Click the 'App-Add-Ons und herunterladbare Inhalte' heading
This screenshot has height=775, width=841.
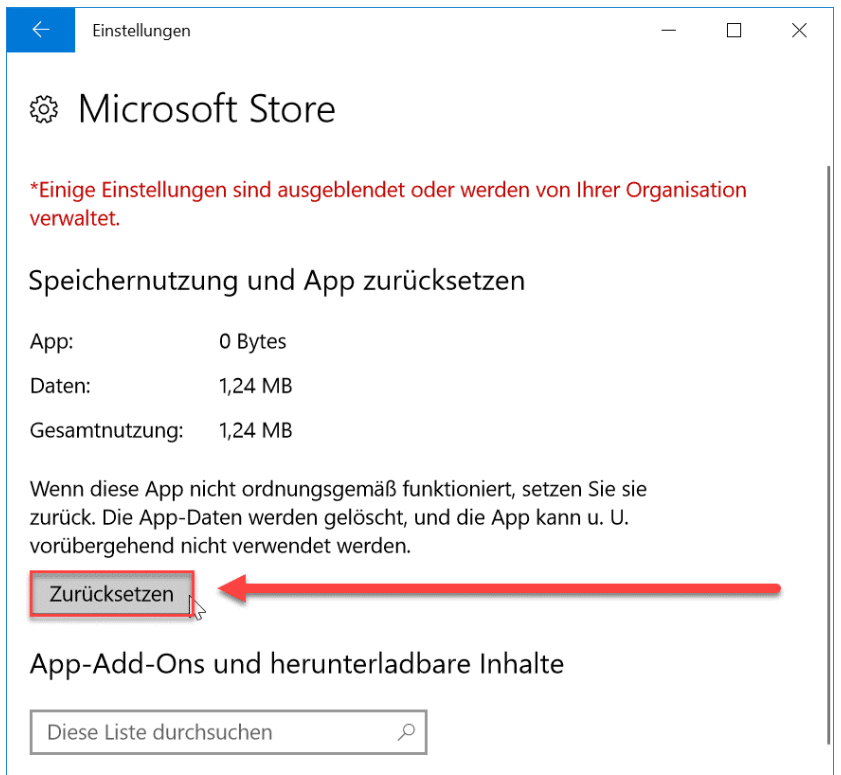(x=297, y=663)
